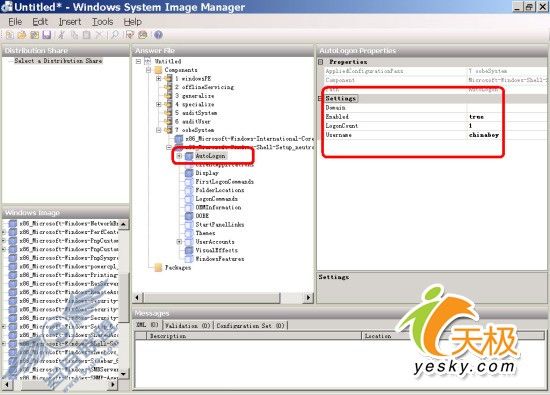Viewport: 550px width, 395px height.
Task: Expand the AutoLogon tree node
Action: [x=179, y=156]
